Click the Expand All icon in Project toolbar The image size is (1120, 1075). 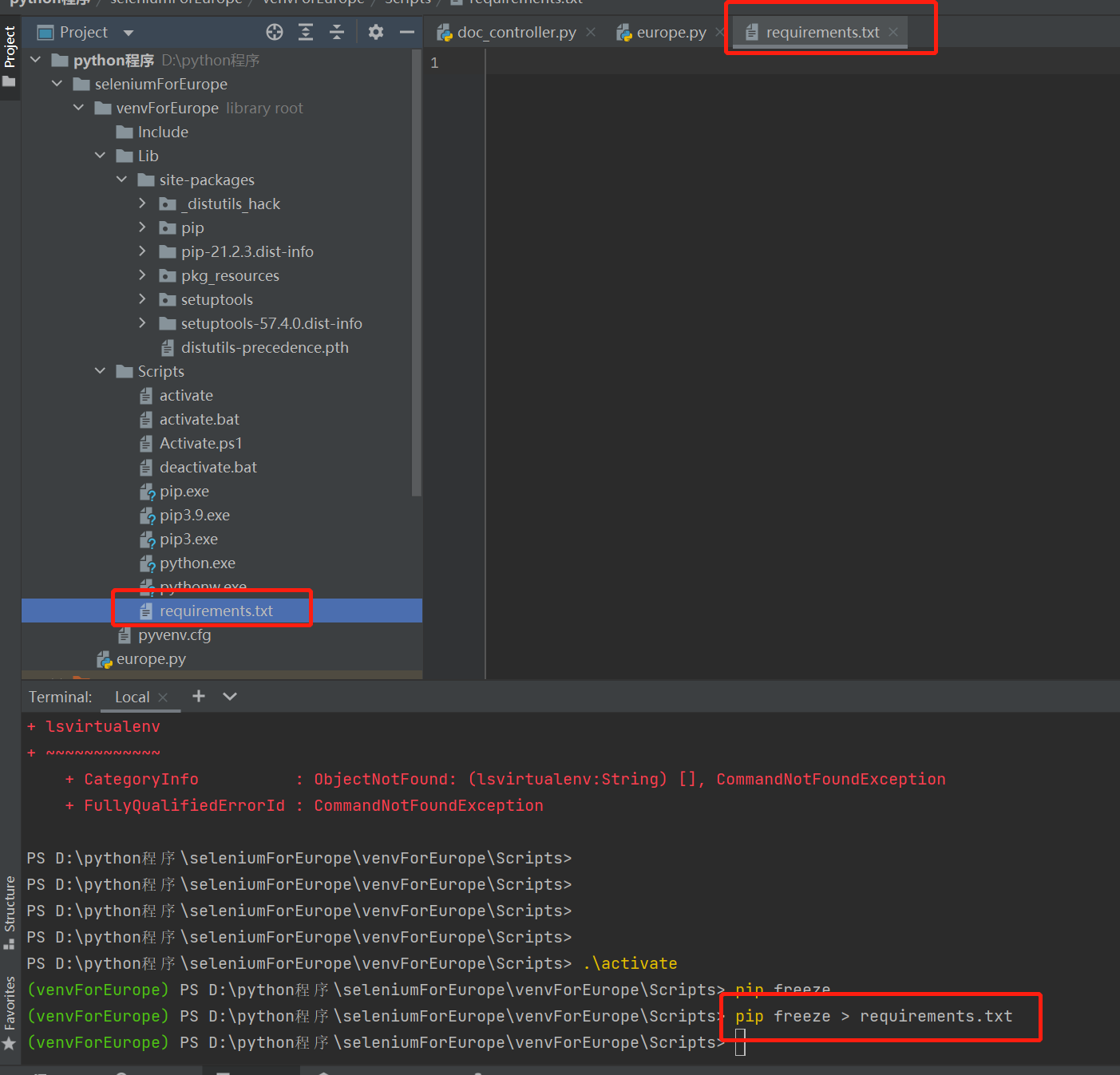306,32
